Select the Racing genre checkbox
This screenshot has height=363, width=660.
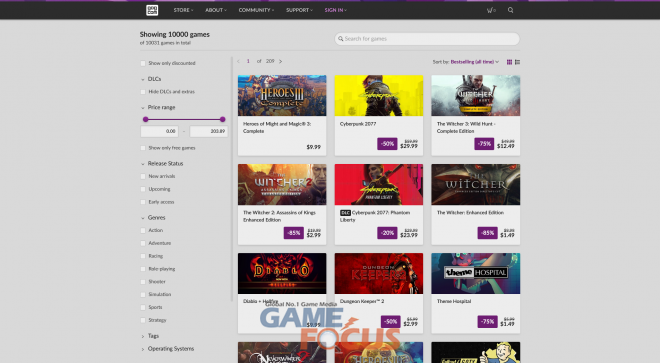point(143,256)
